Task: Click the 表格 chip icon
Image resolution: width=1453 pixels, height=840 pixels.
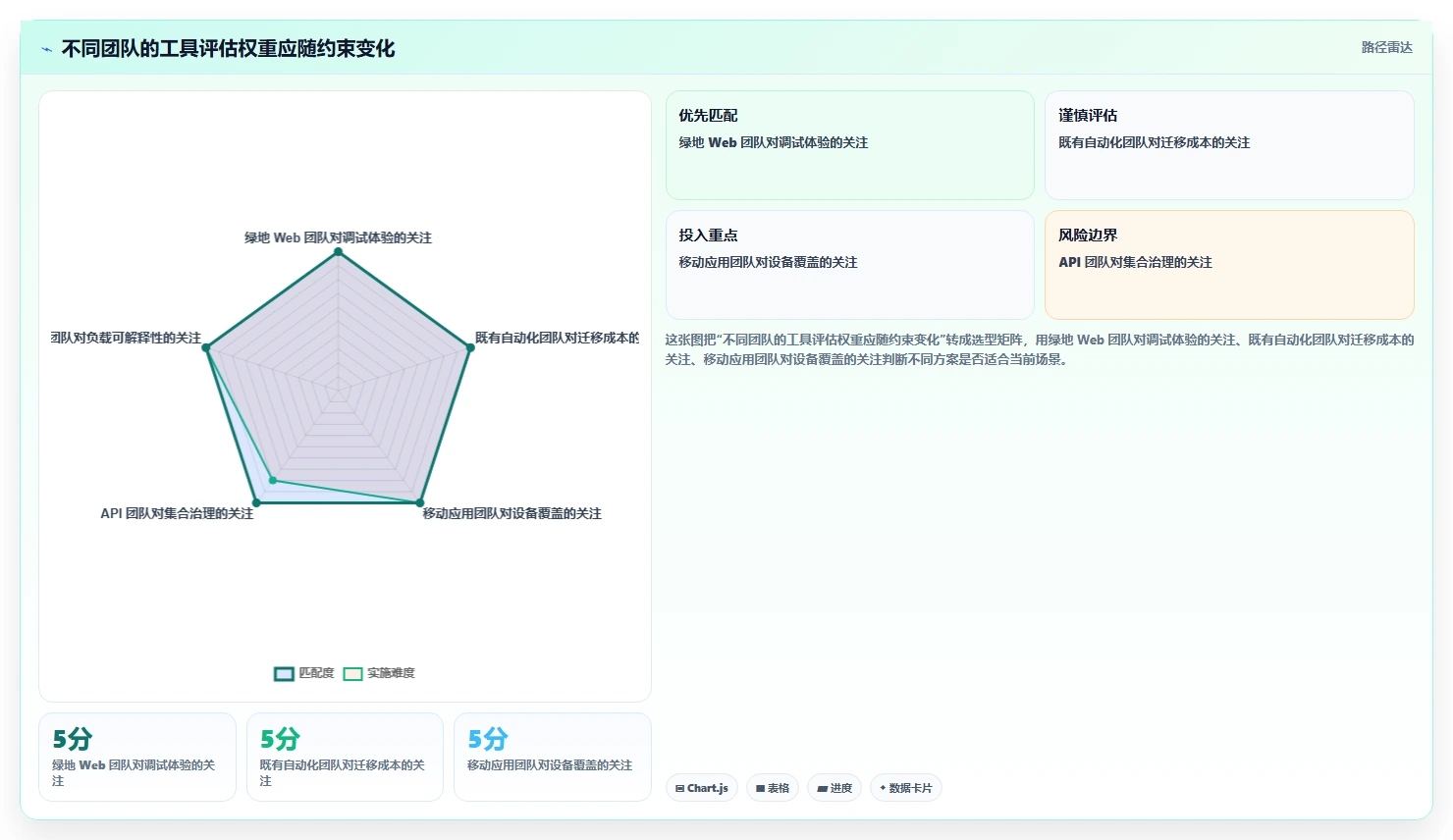Action: point(760,788)
